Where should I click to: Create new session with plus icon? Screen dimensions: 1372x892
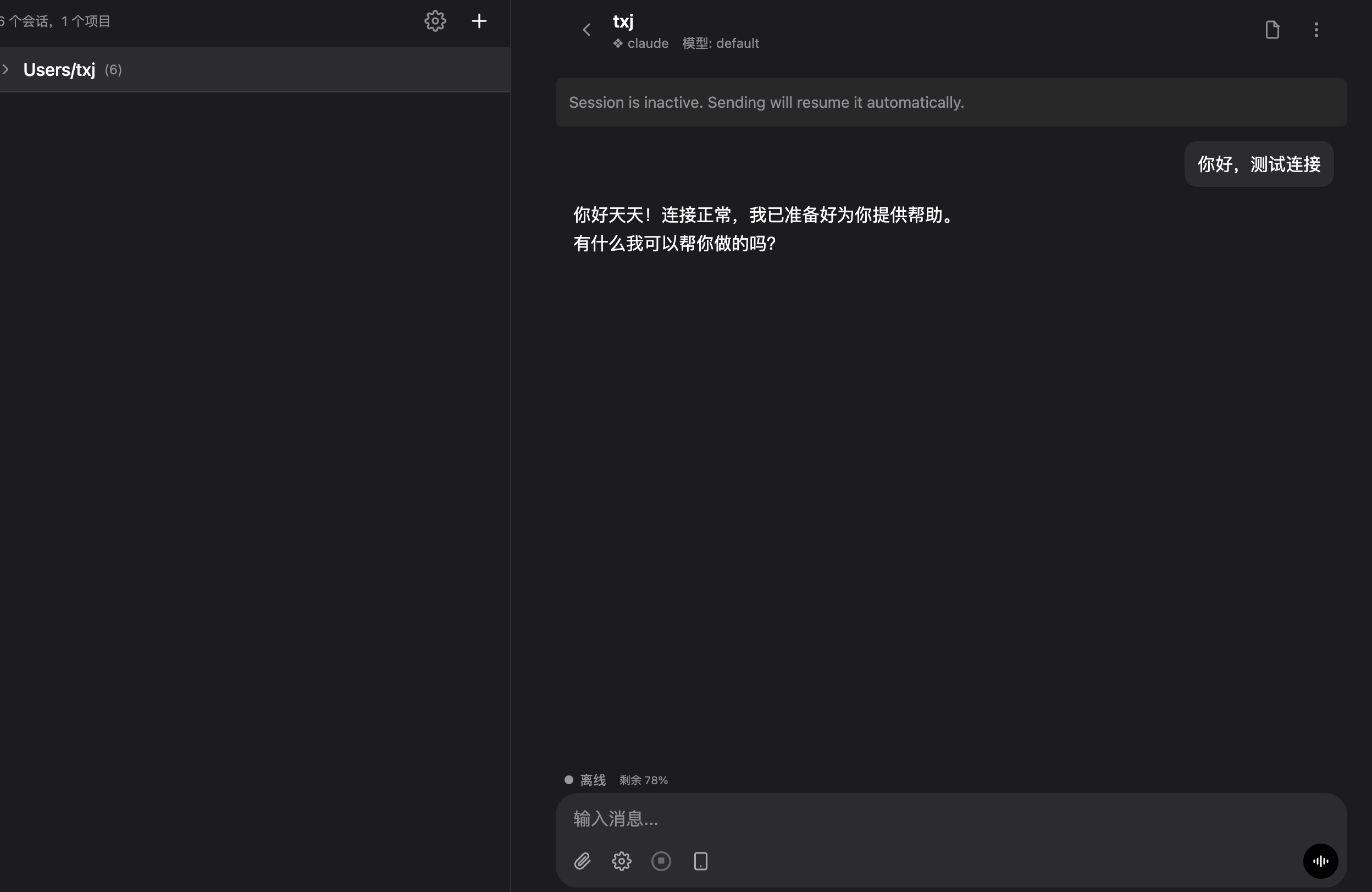[x=479, y=21]
